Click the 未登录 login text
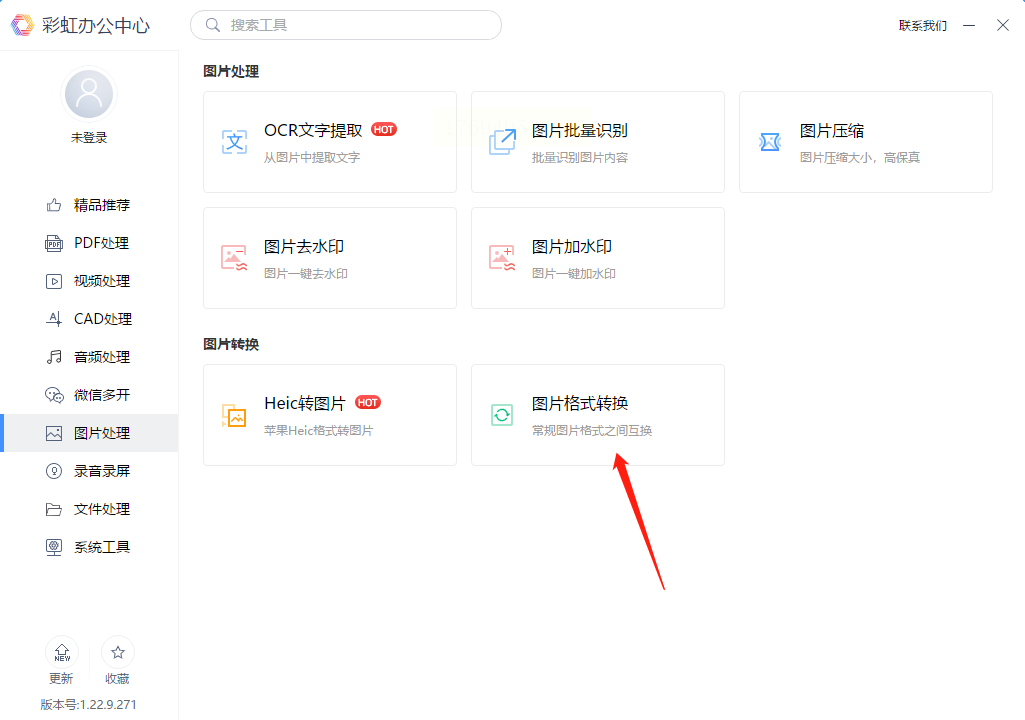Image resolution: width=1025 pixels, height=720 pixels. (x=89, y=137)
